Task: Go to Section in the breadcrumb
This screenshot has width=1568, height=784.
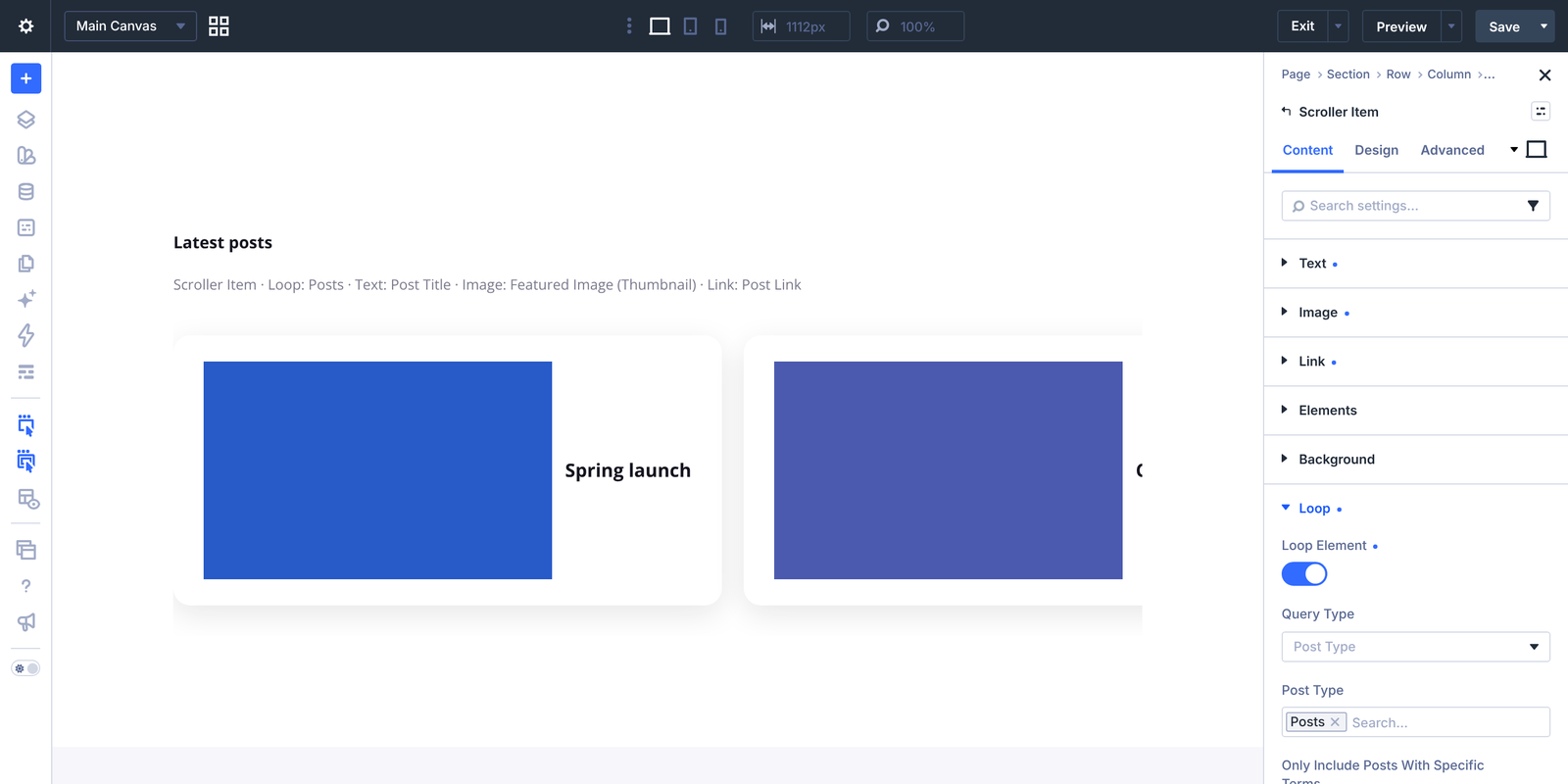Action: click(1347, 74)
